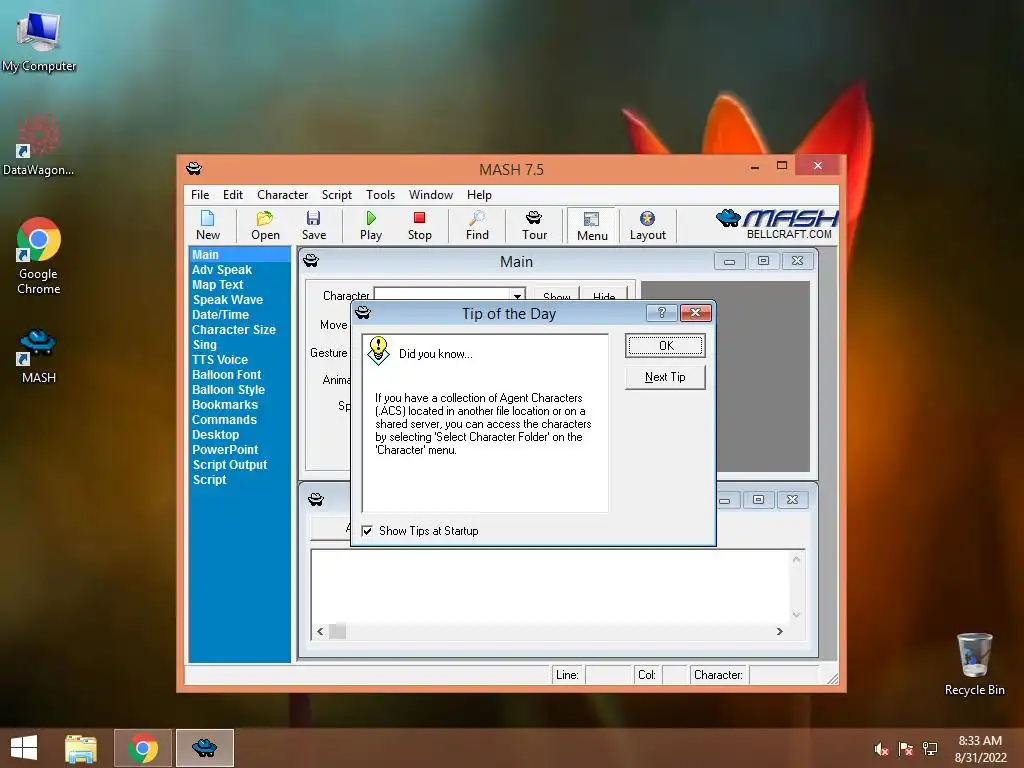Select Balloon Style in the sidebar
The image size is (1024, 768).
click(229, 390)
